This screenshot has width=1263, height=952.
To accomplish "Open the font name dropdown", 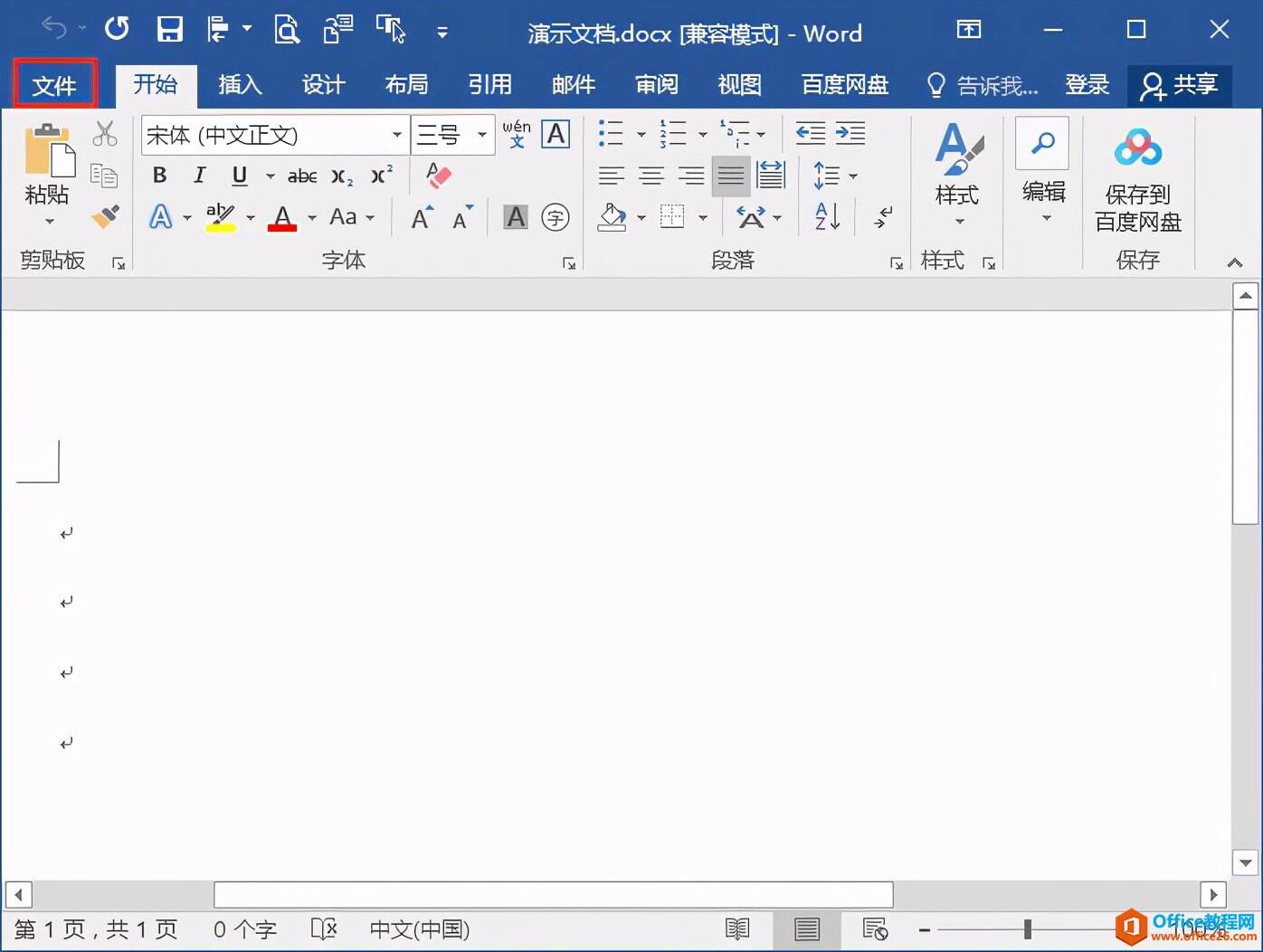I will click(x=396, y=134).
